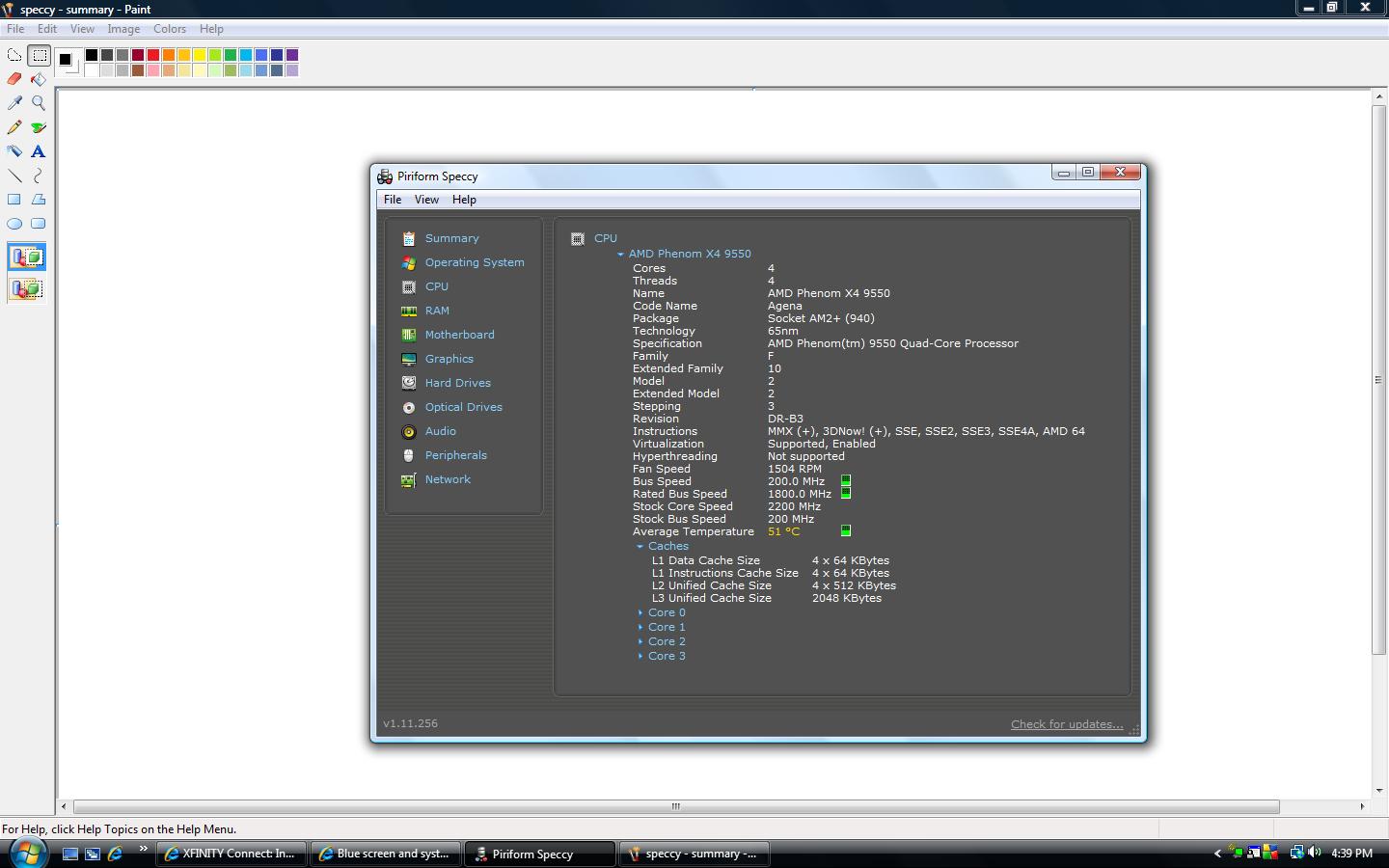Viewport: 1389px width, 868px height.
Task: Open the Windows Start orb
Action: click(x=27, y=853)
